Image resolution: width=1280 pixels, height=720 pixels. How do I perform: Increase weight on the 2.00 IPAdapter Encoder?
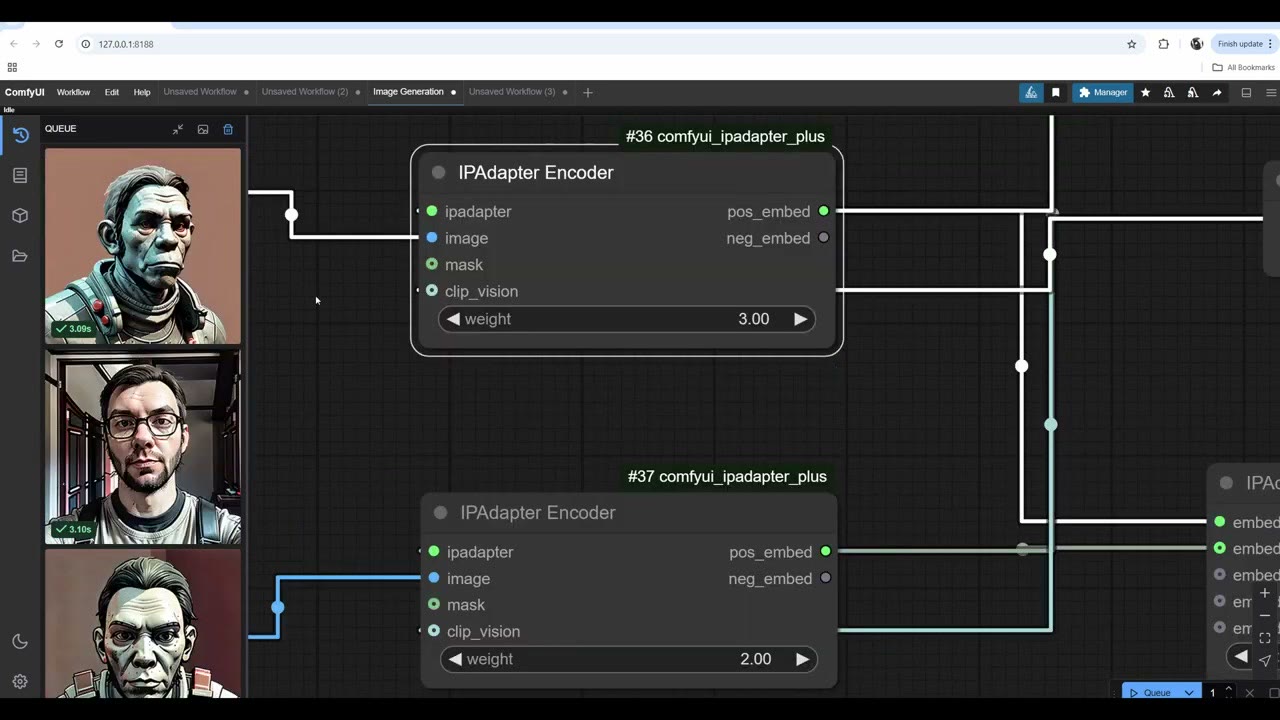[802, 659]
